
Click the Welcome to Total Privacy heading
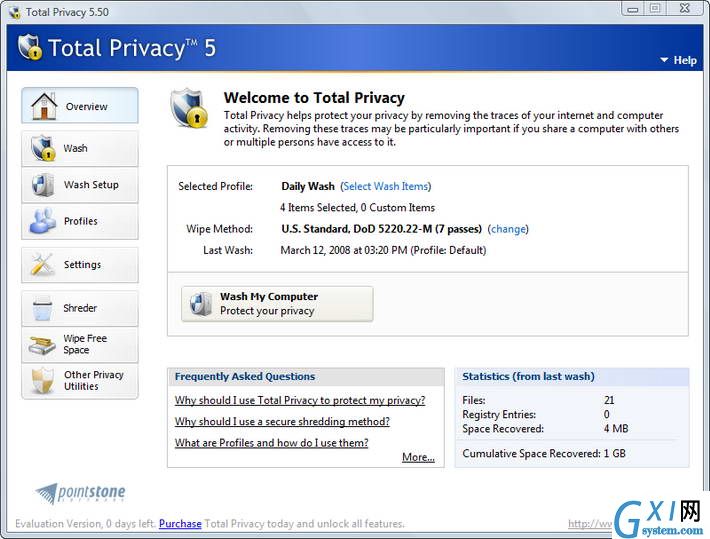pyautogui.click(x=314, y=98)
